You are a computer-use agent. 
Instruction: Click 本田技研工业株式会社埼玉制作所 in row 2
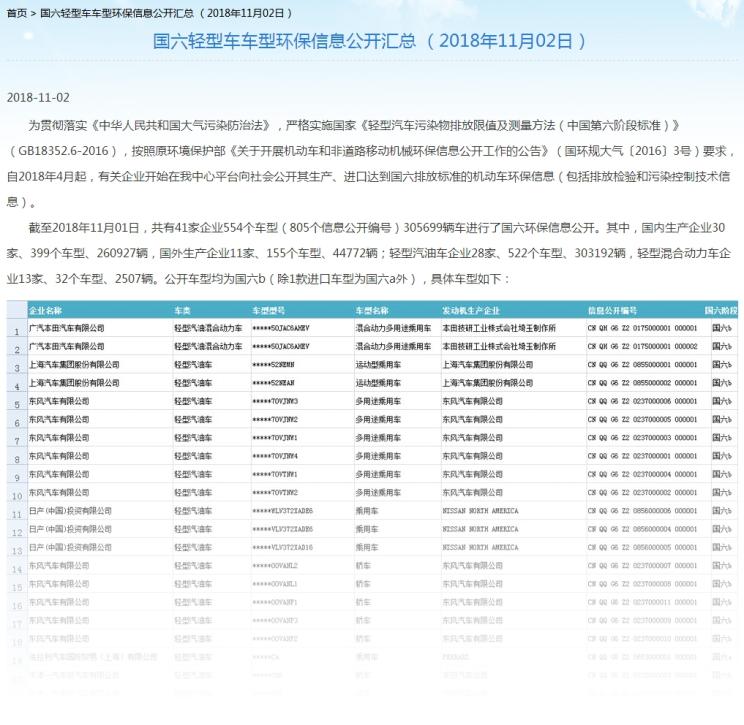499,346
